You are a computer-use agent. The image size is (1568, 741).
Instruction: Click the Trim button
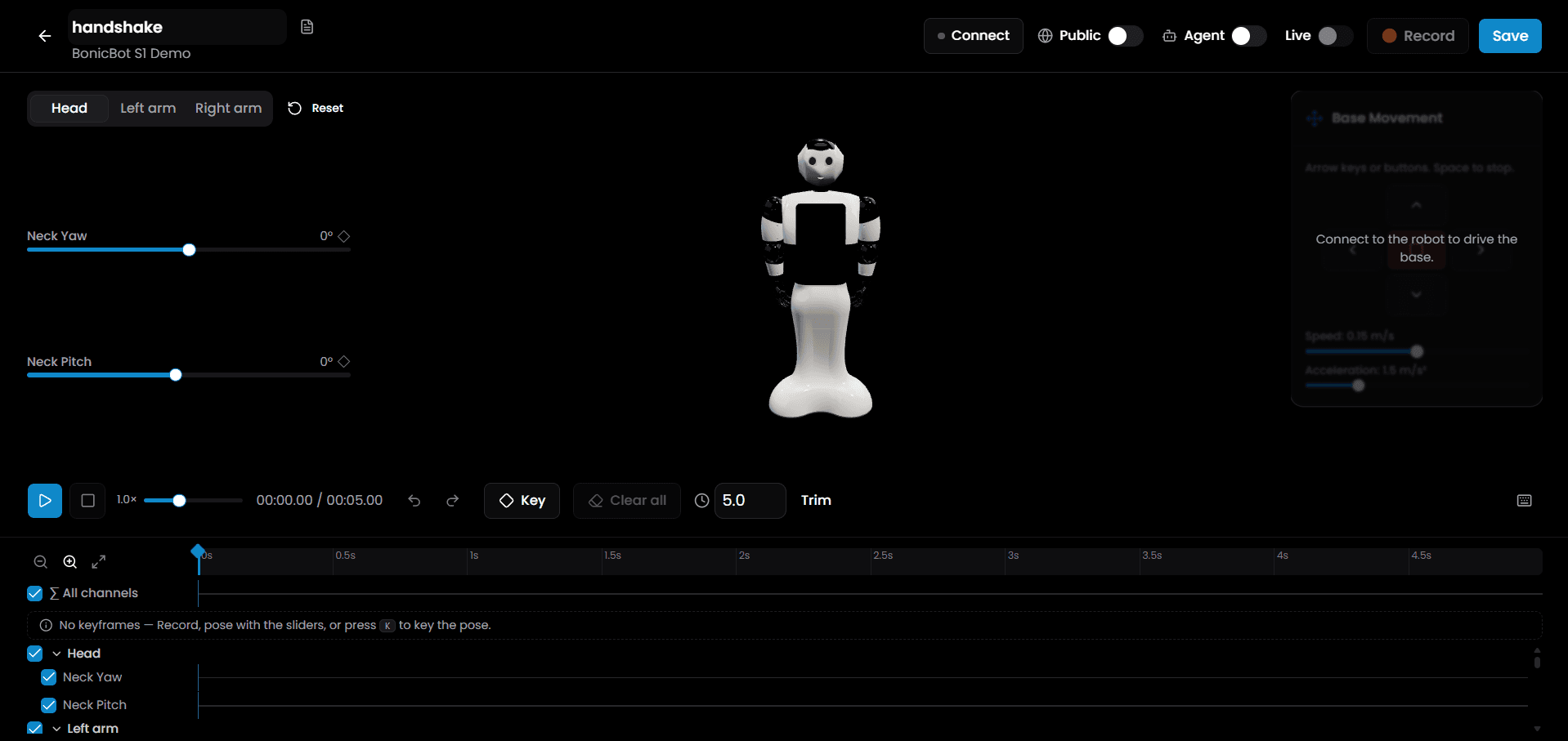pyautogui.click(x=816, y=501)
